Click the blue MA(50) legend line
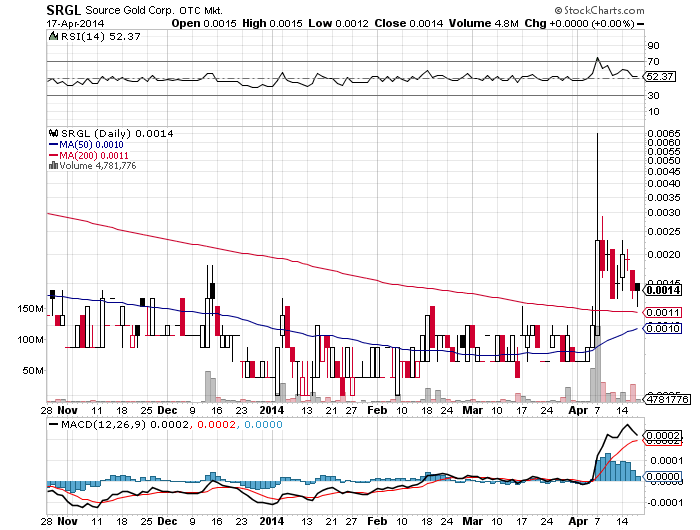Screen dimensions: 700x530 53,145
